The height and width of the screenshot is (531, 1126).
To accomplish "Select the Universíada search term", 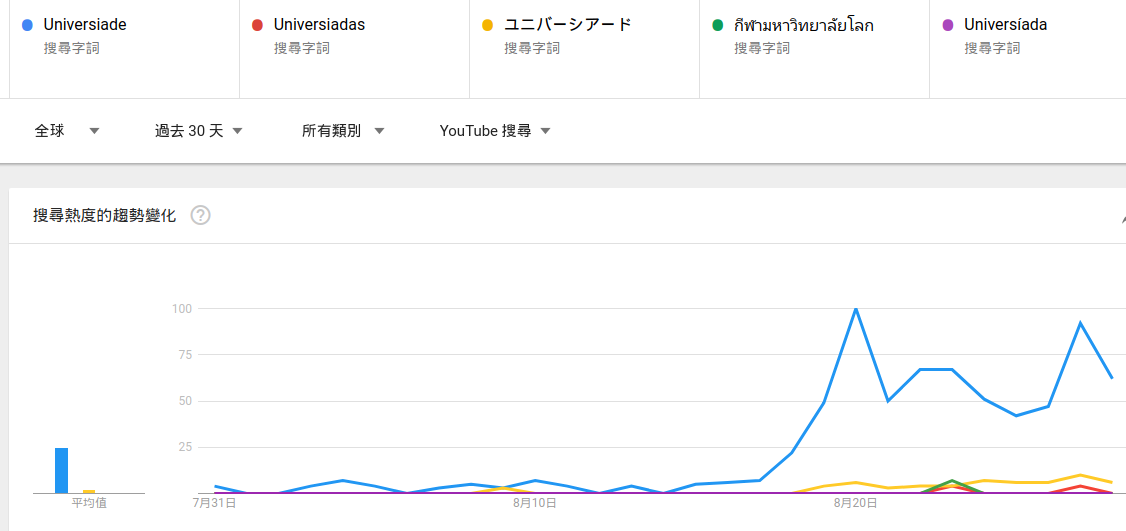I will 1006,25.
